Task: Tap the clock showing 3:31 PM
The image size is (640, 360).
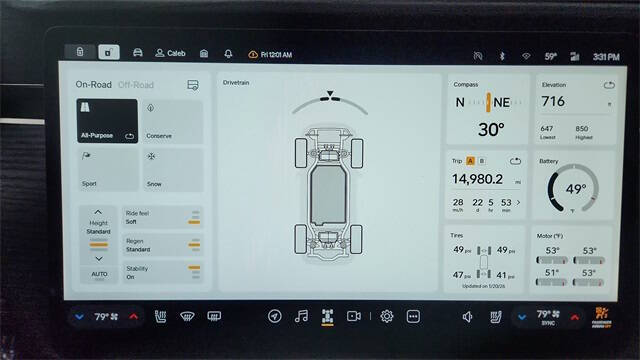Action: click(606, 57)
